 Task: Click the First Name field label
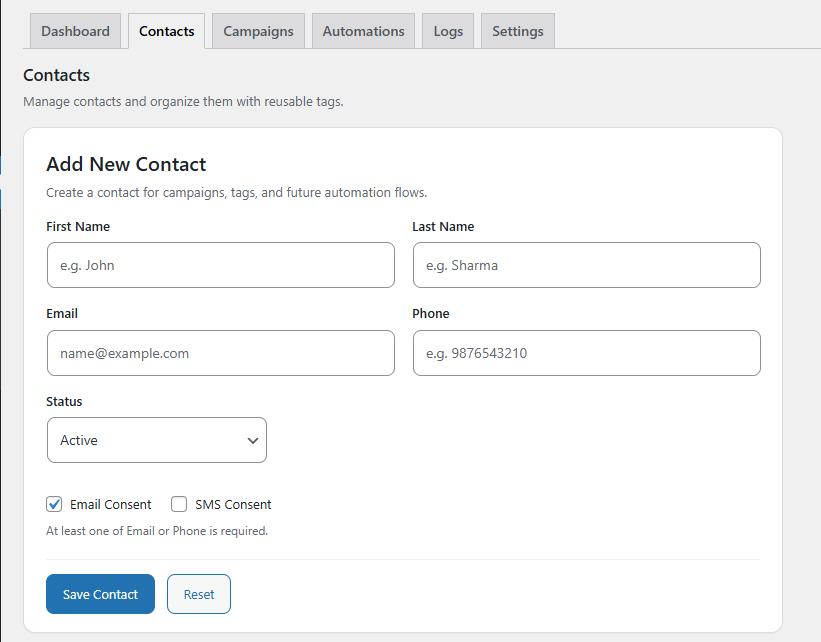(x=78, y=227)
